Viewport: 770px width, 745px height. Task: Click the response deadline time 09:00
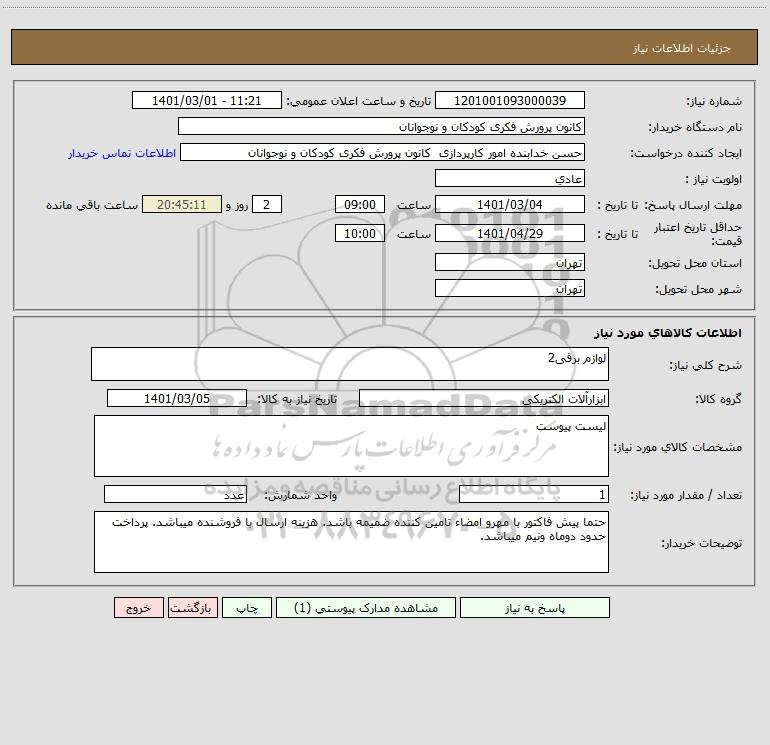359,204
